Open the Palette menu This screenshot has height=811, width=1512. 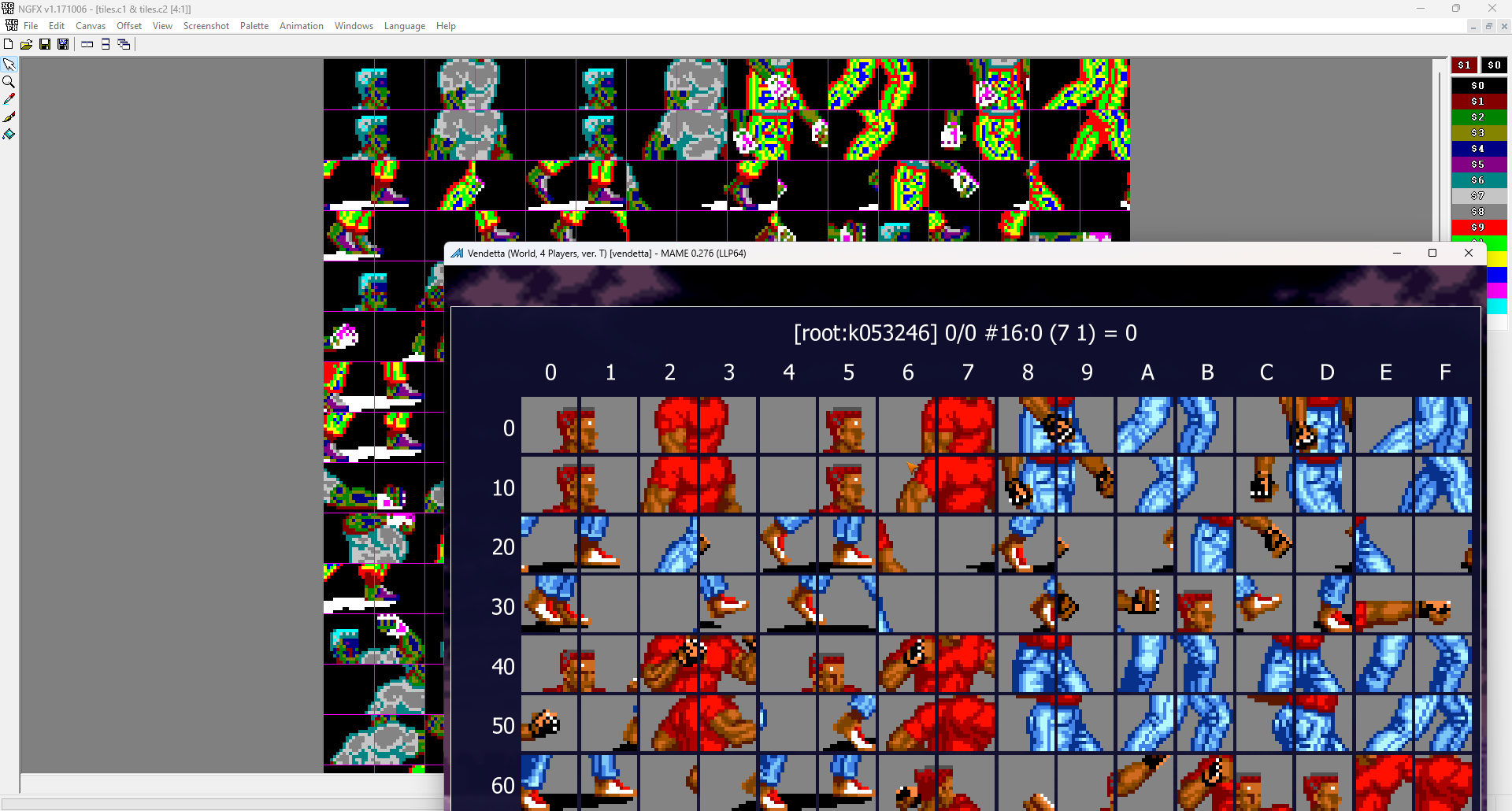tap(254, 26)
